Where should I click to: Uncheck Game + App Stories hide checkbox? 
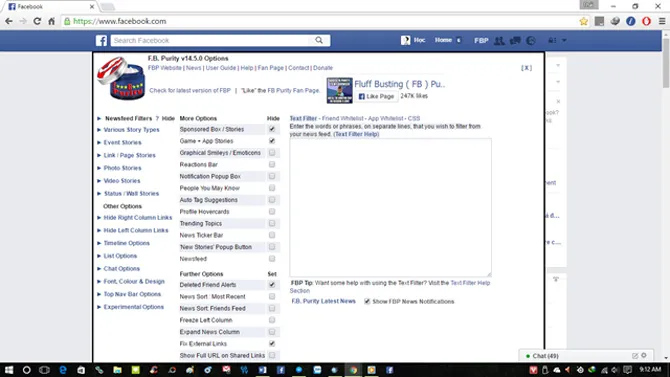272,141
